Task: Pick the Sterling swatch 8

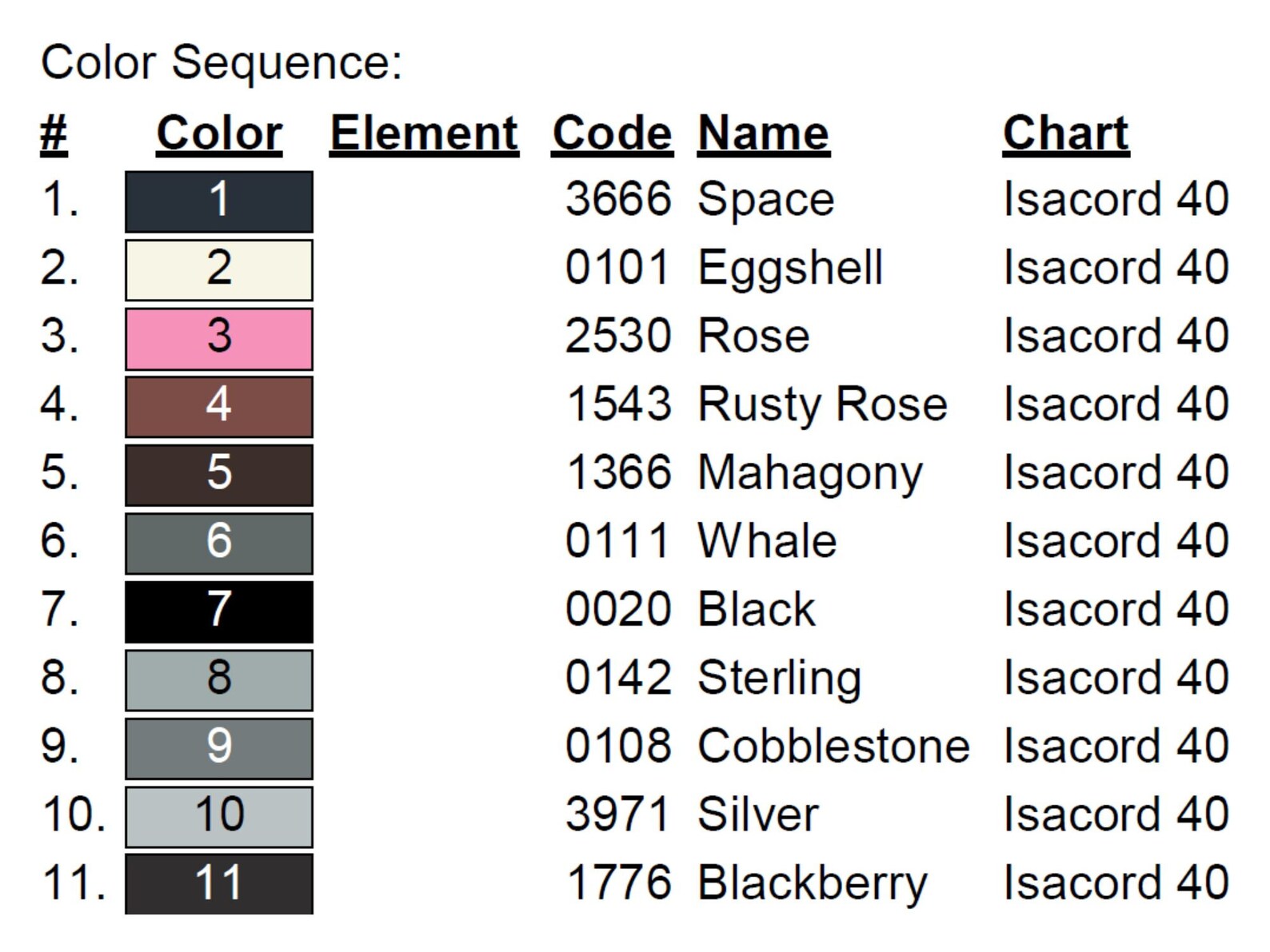Action: click(218, 680)
